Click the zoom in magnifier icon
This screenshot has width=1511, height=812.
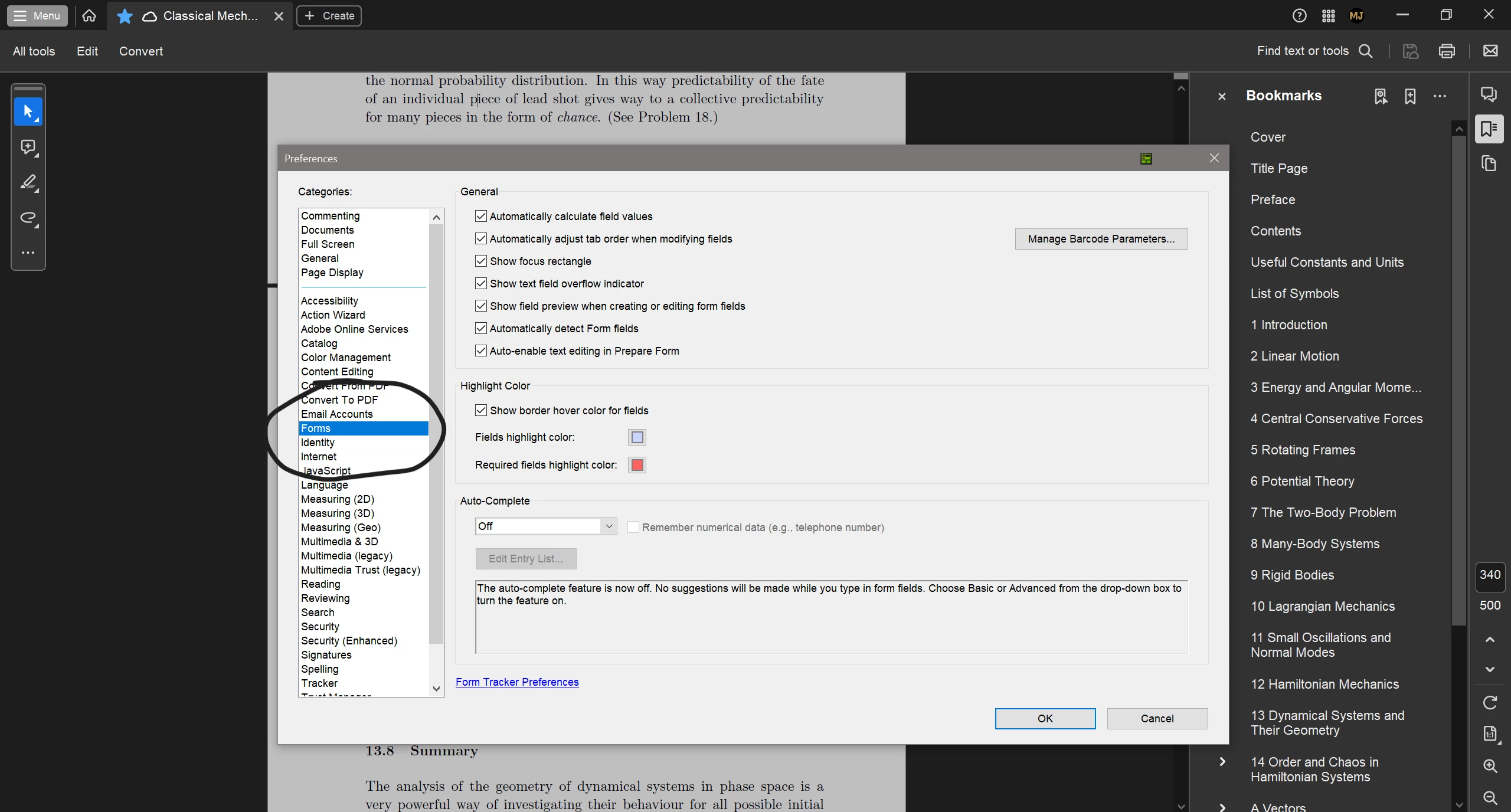click(1490, 766)
